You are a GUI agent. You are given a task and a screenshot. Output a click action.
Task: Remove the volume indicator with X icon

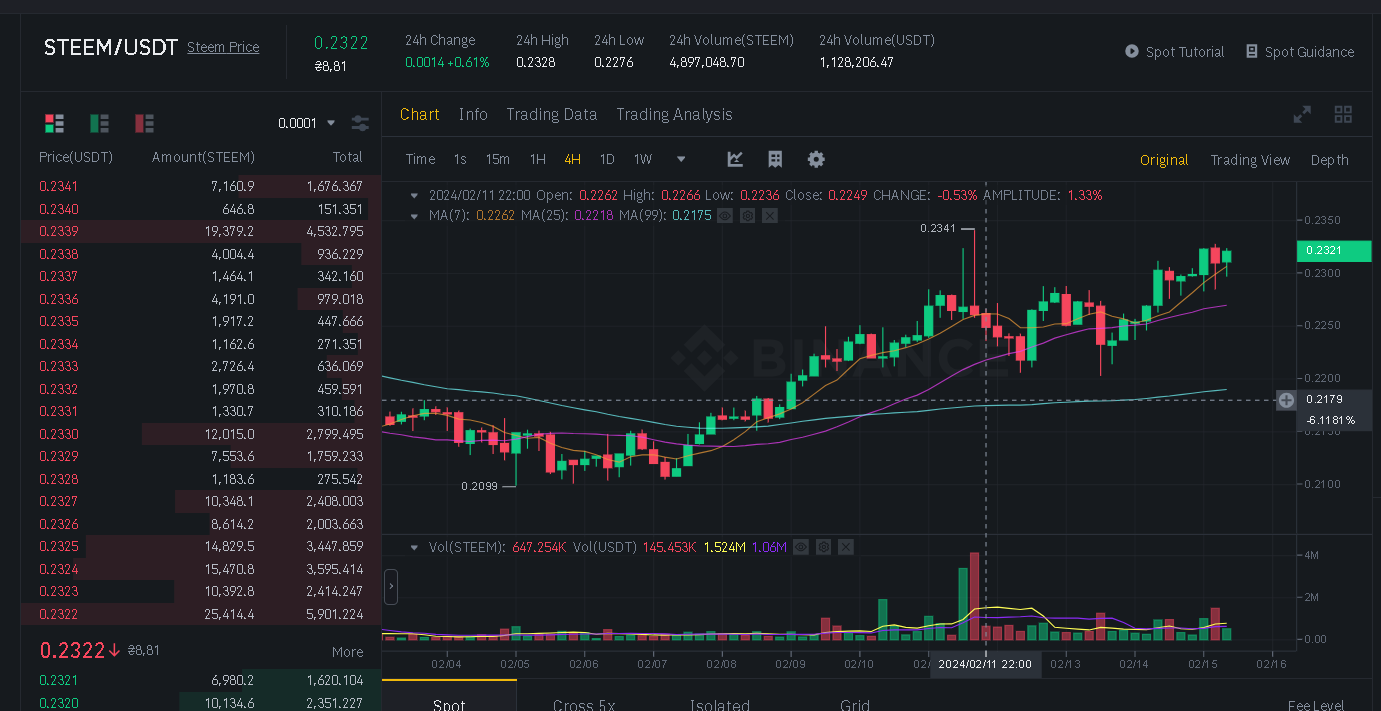(x=846, y=547)
